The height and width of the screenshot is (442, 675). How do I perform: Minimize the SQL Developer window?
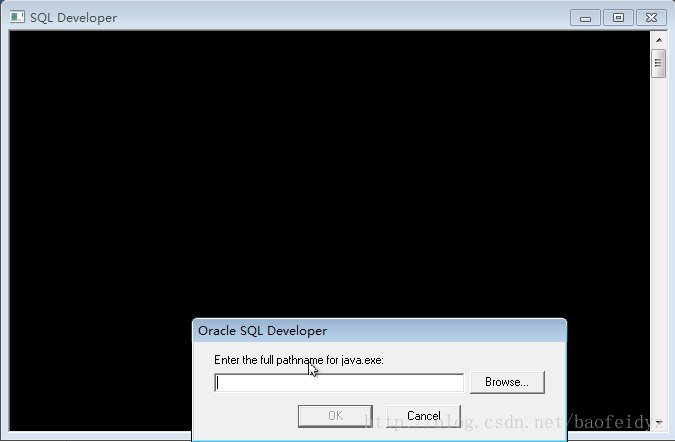point(585,18)
